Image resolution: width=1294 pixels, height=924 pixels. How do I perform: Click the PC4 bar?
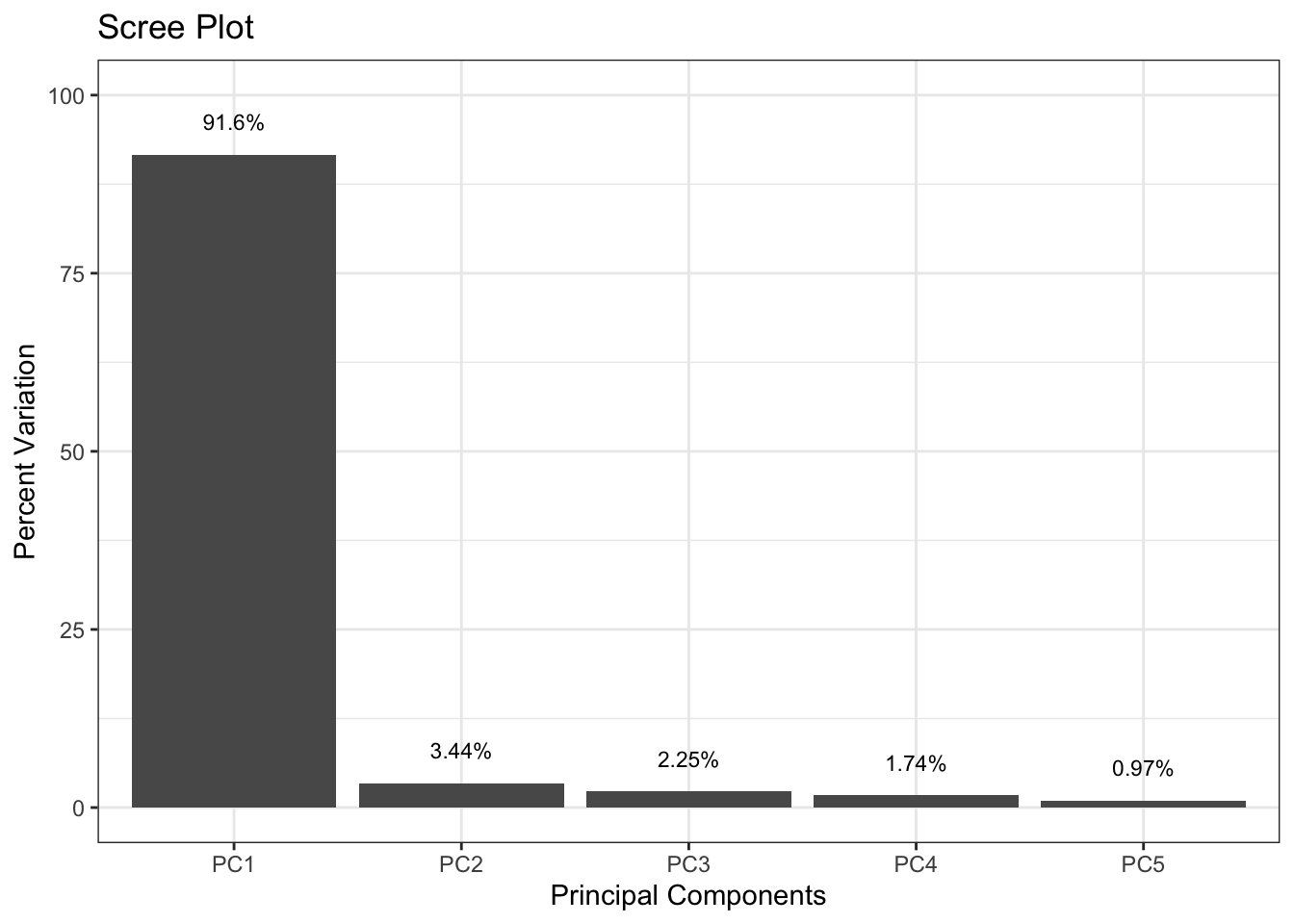point(916,801)
